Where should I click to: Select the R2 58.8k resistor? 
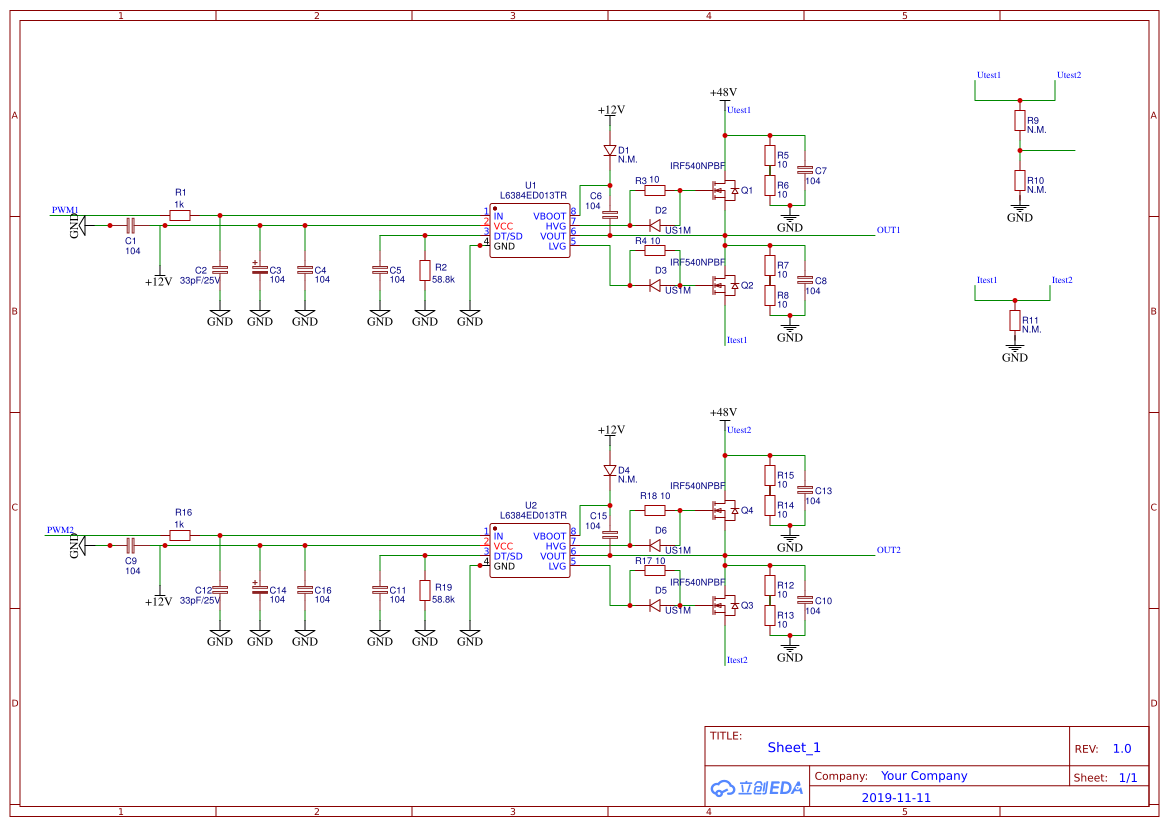pos(425,271)
